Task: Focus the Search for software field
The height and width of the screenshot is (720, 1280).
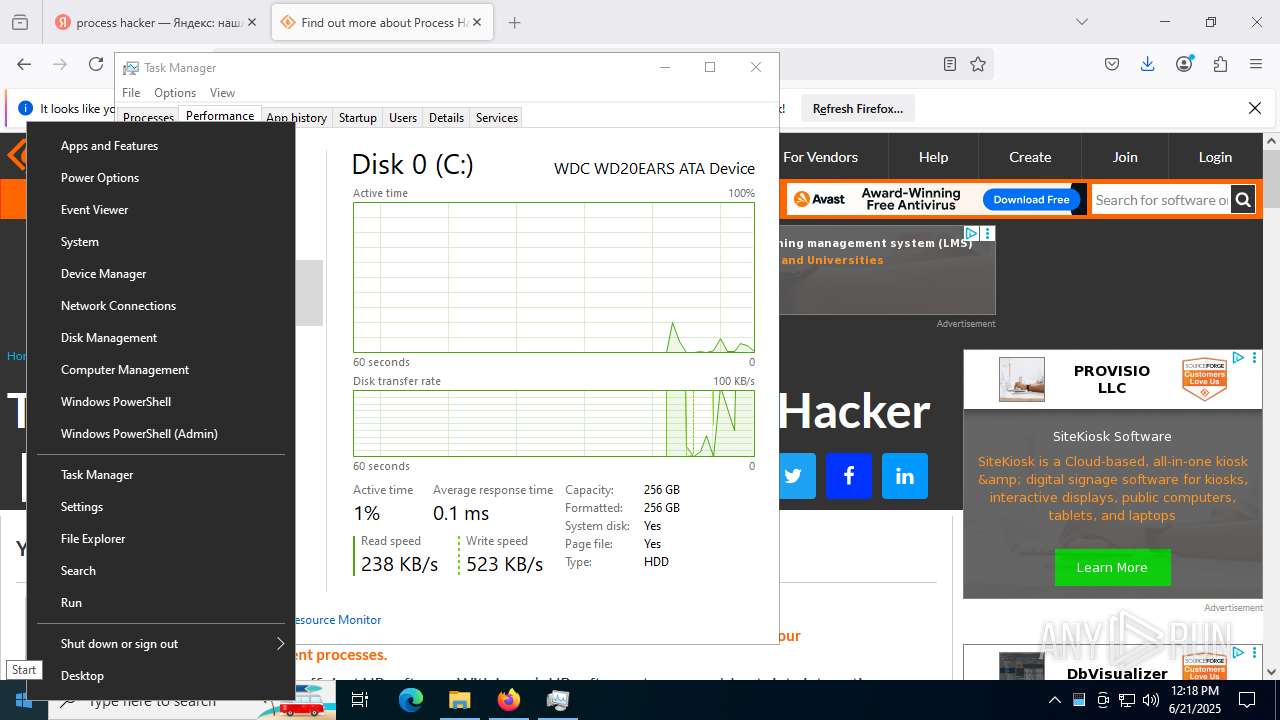Action: (x=1161, y=200)
